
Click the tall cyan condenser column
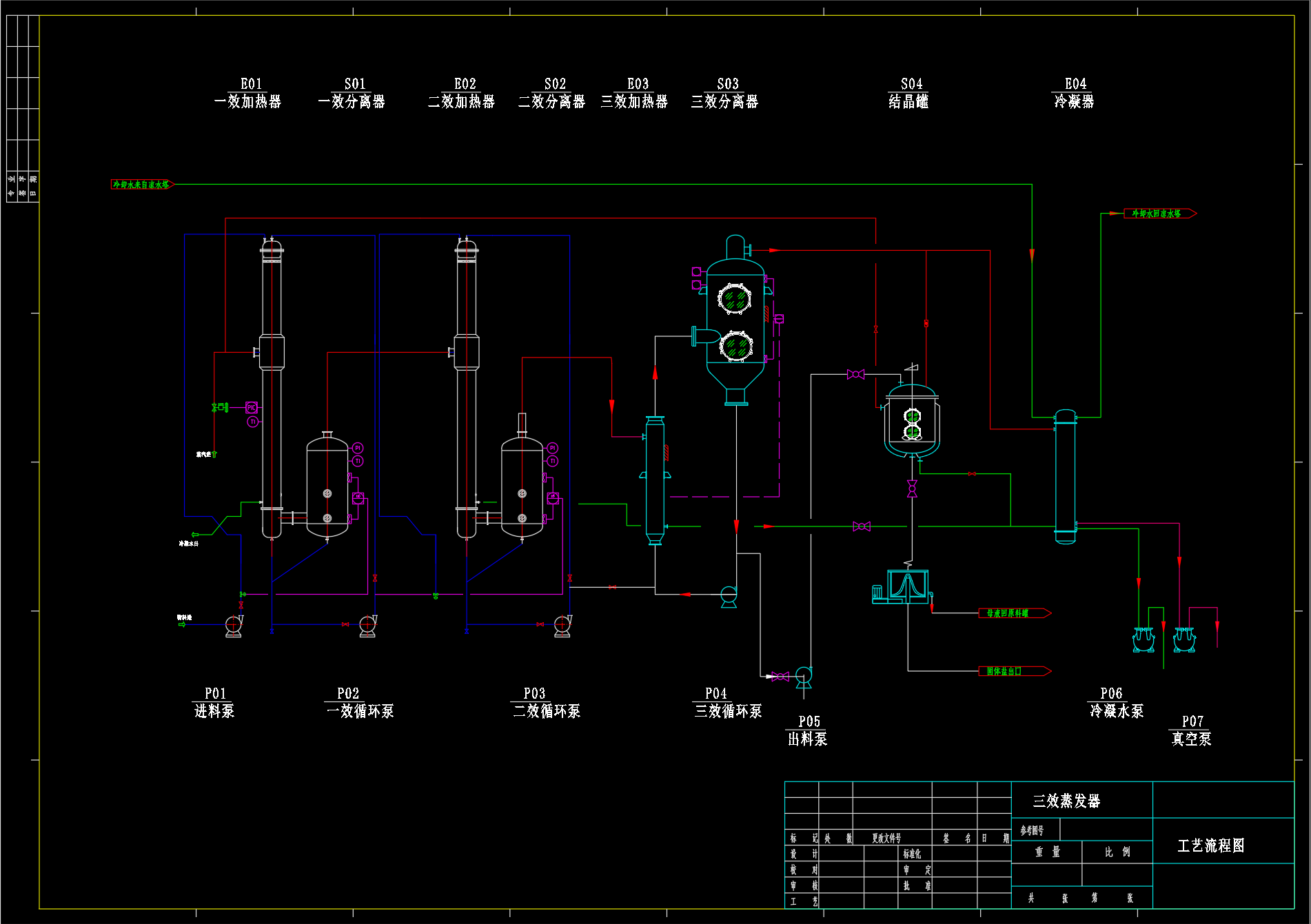pyautogui.click(x=1065, y=476)
